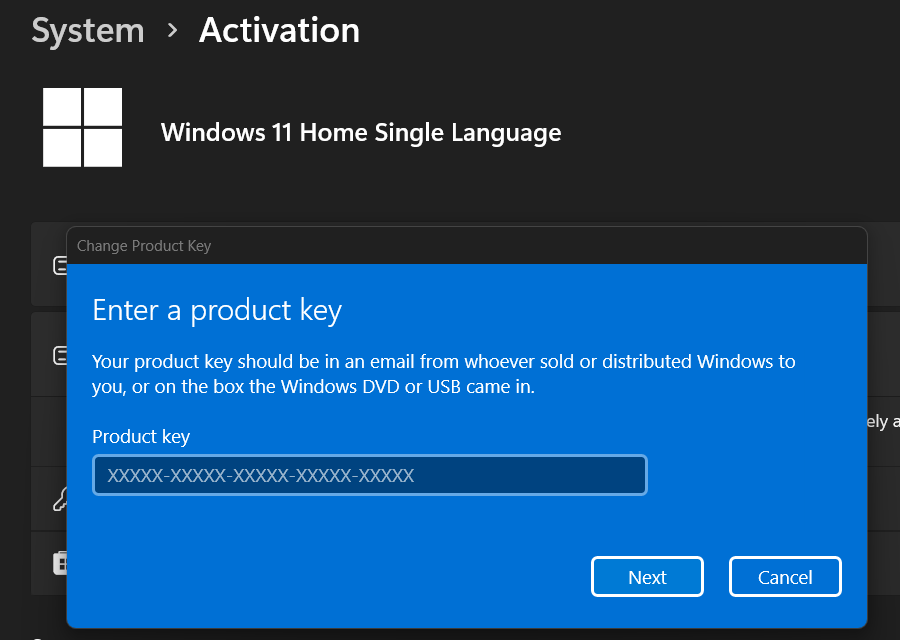Click the XXXXX placeholder text in the field
Screen dimensions: 900x640
click(261, 475)
